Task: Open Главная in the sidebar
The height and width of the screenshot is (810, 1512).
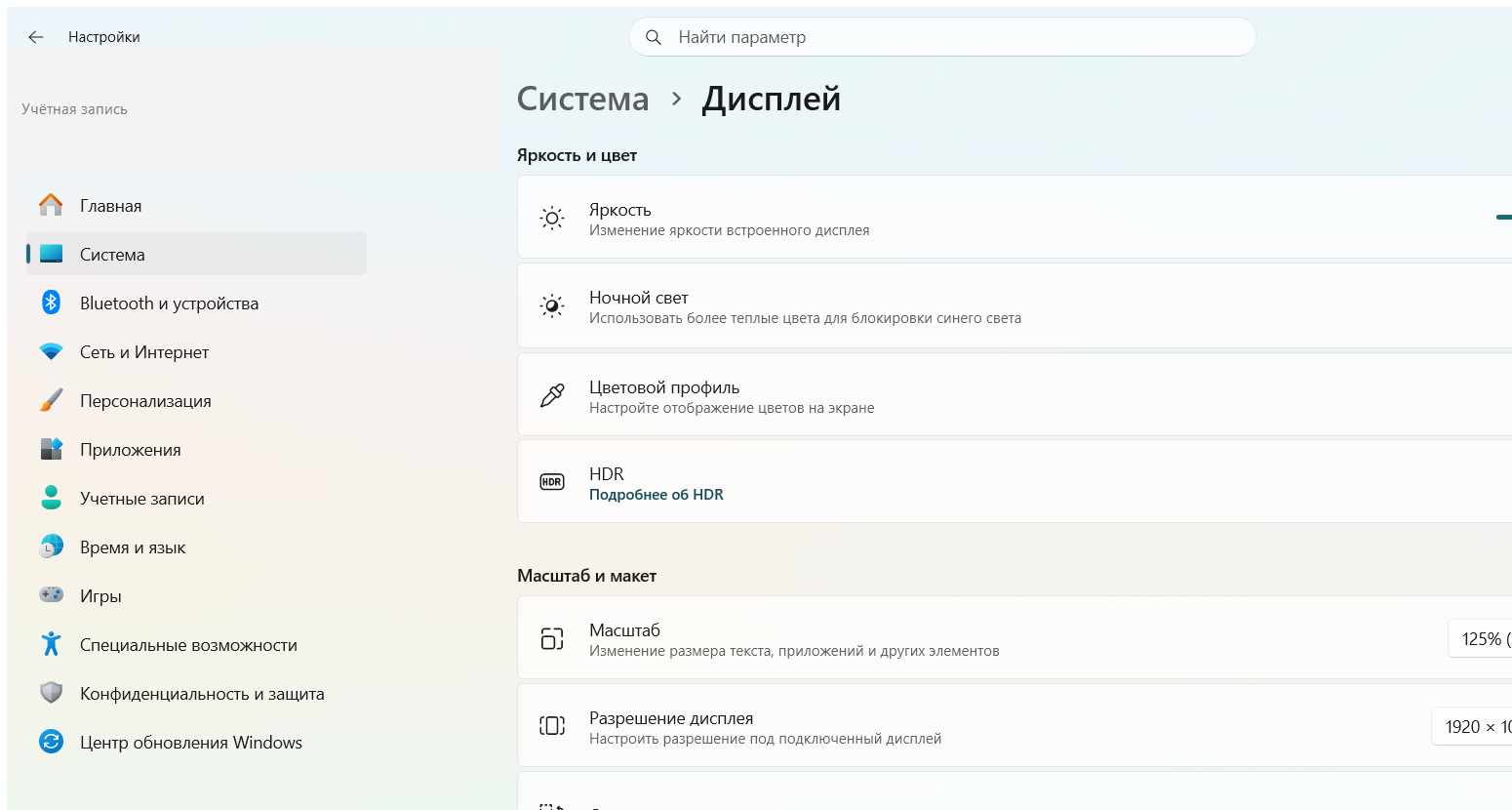Action: [196, 205]
